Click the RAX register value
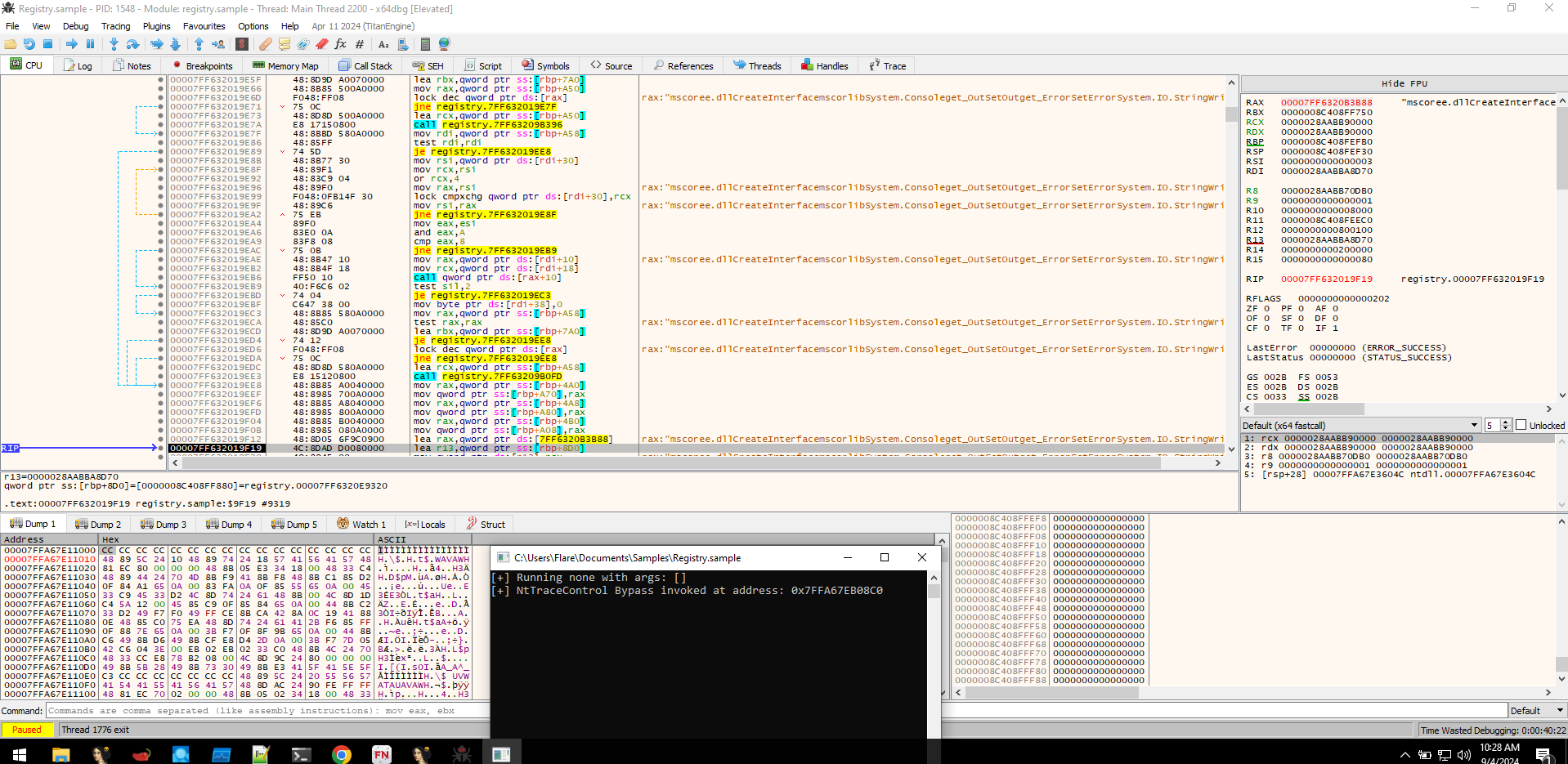 1326,103
